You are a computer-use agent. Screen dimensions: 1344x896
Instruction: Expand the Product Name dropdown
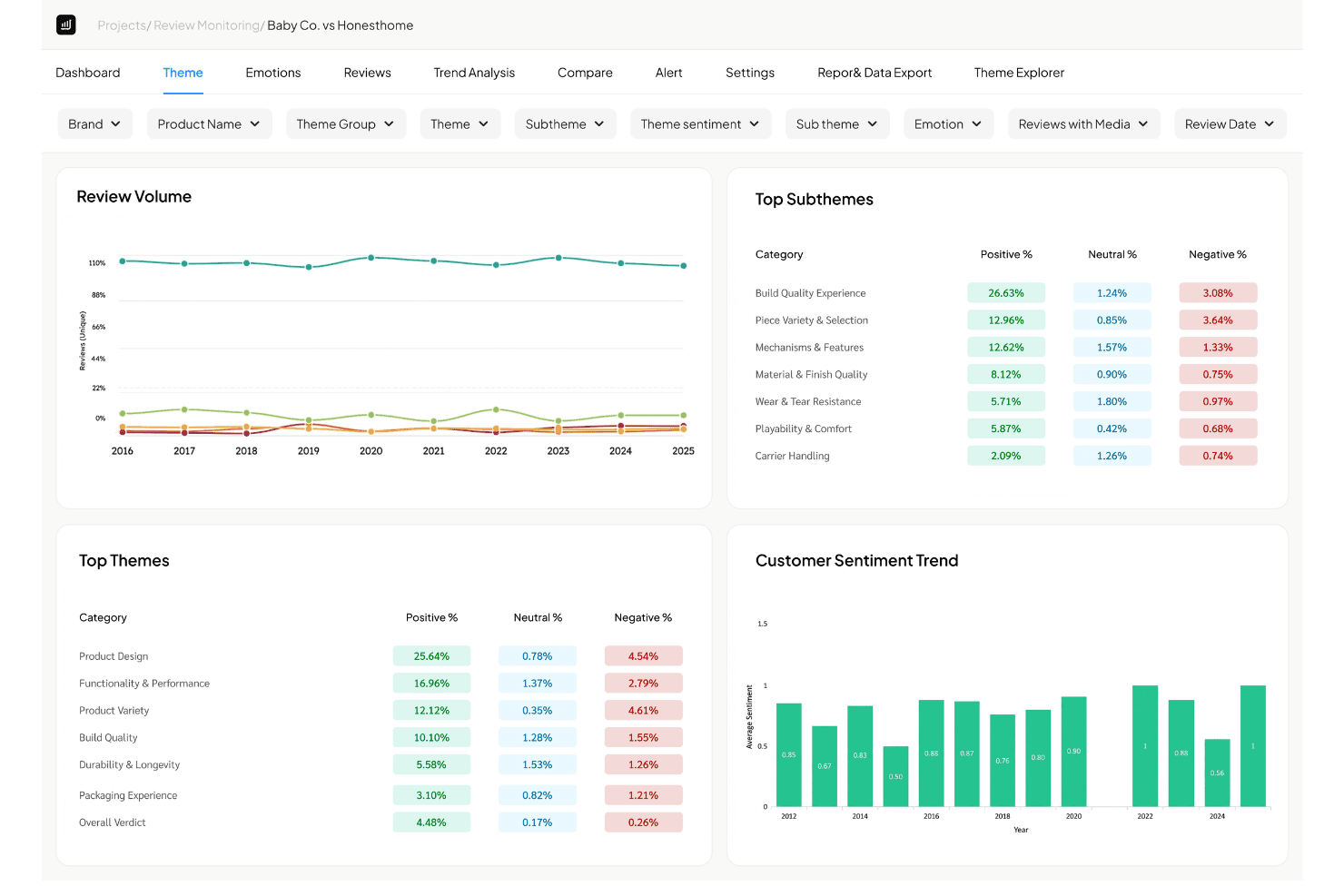click(209, 124)
